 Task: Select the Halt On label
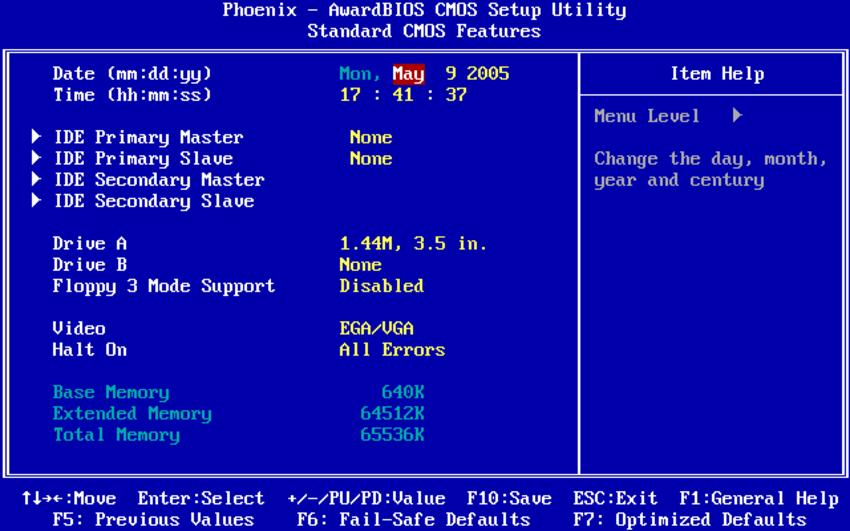point(89,349)
